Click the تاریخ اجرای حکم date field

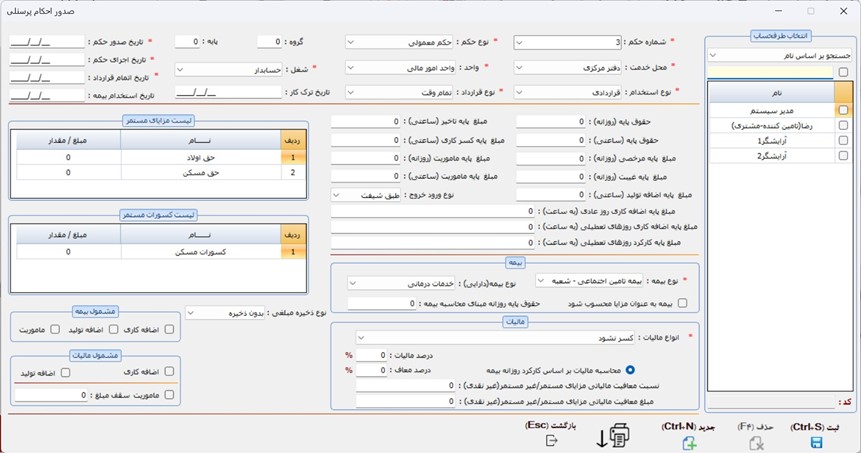47,60
